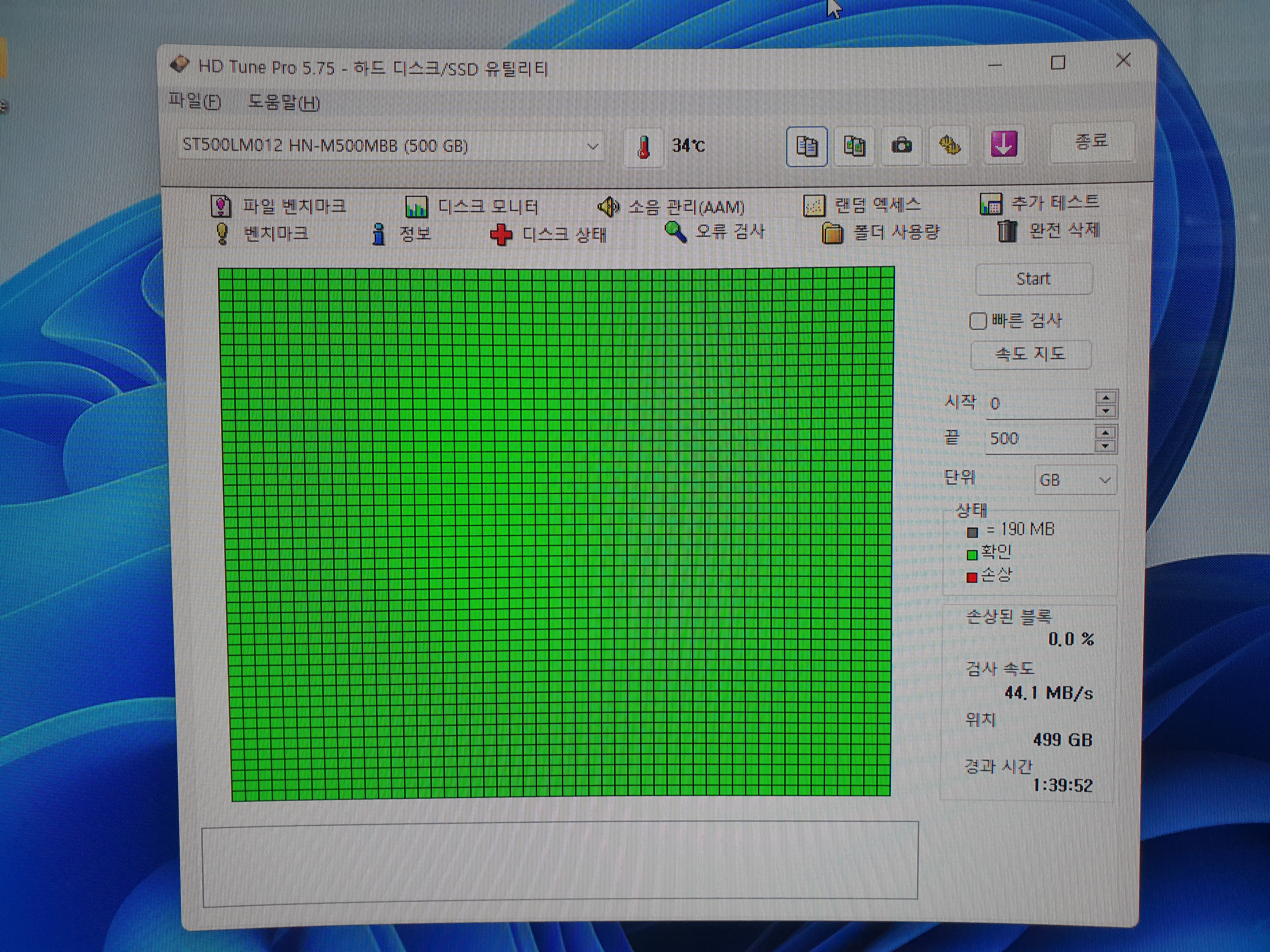The width and height of the screenshot is (1270, 952).
Task: Click the 시작 value input field
Action: [1040, 403]
